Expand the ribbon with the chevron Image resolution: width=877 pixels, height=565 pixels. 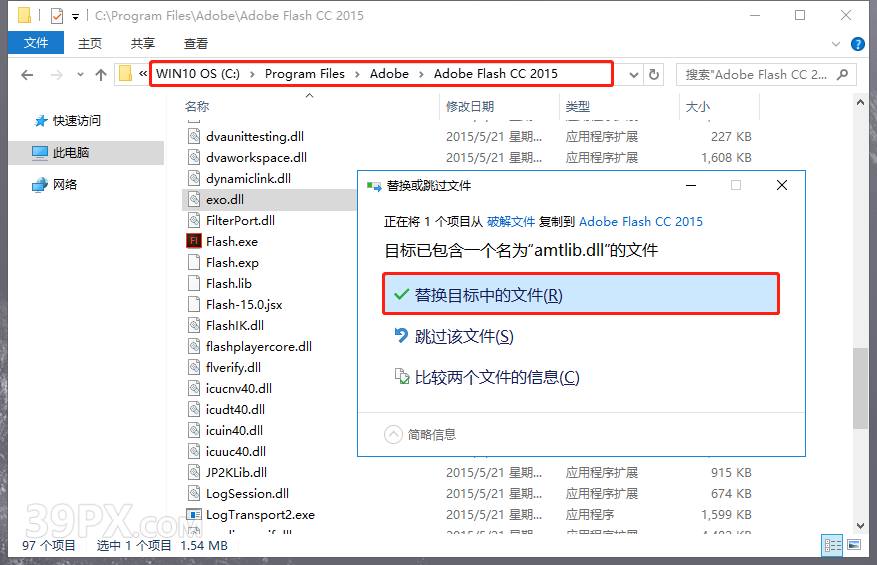click(836, 44)
